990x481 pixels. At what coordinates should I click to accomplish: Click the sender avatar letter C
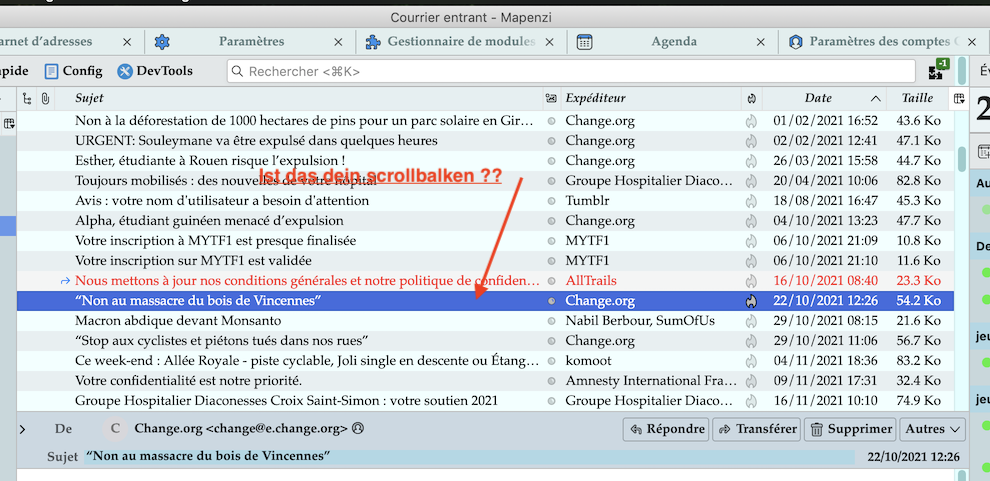(x=115, y=429)
